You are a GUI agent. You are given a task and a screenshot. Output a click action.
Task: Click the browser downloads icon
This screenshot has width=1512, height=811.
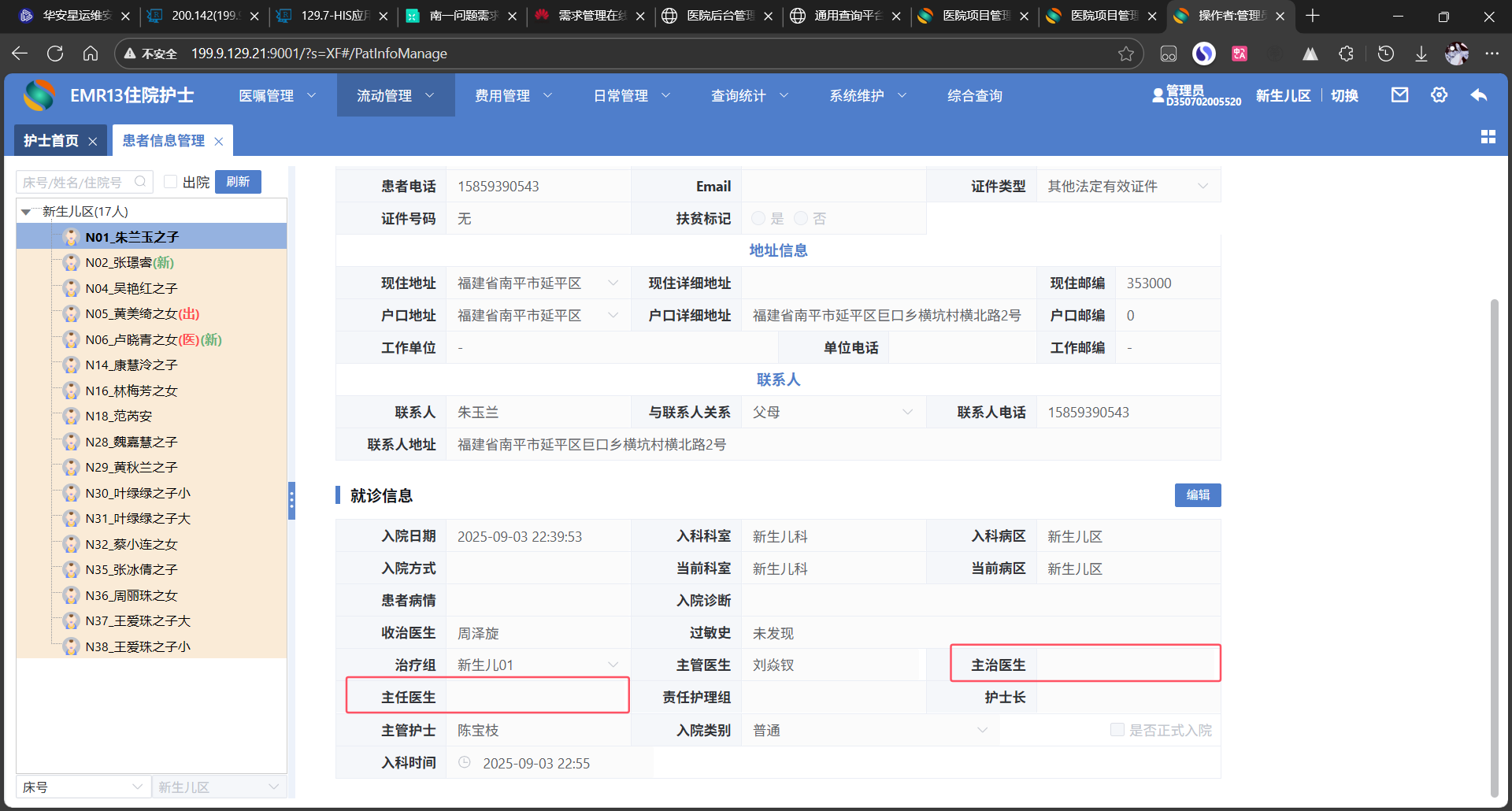1421,54
